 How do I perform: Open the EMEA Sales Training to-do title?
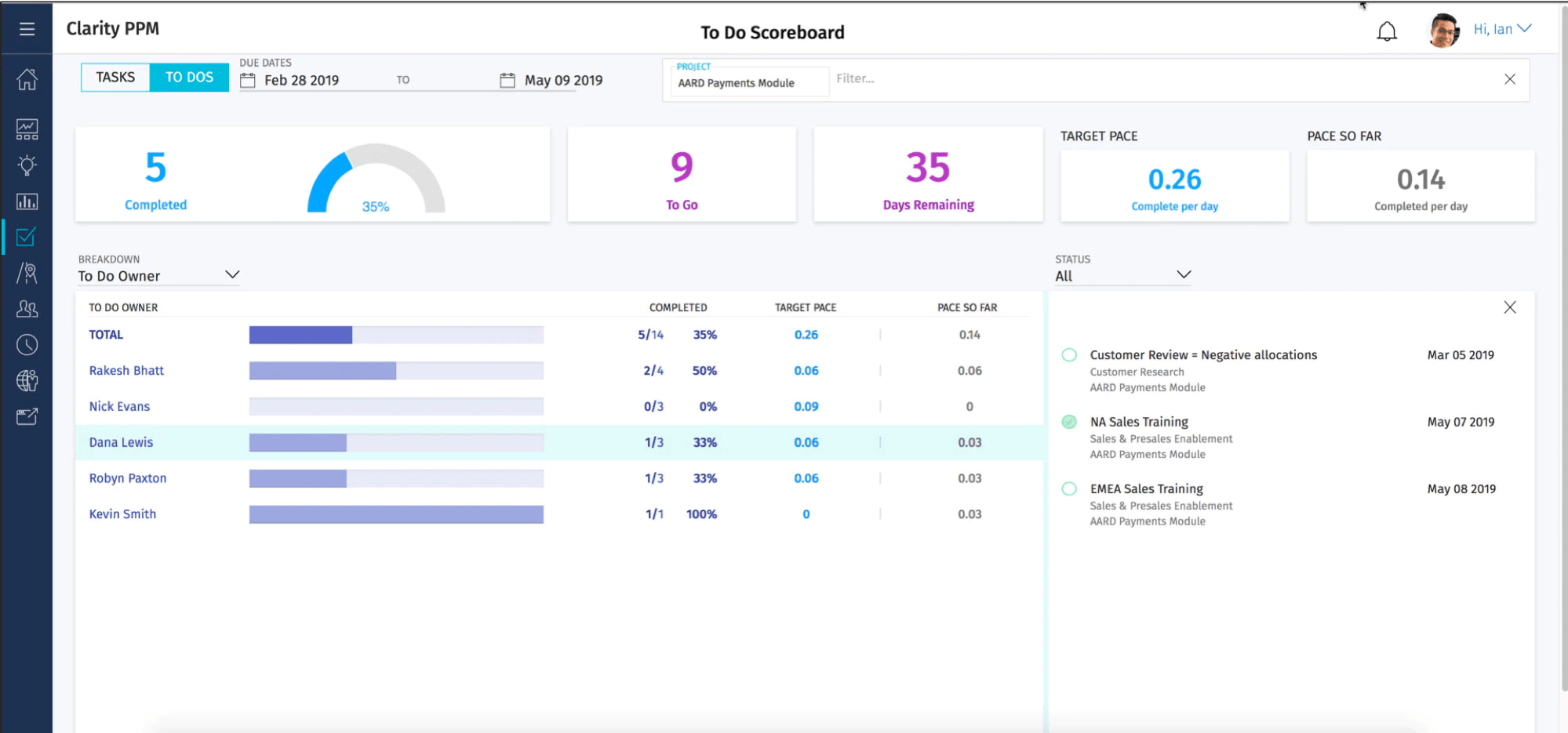pyautogui.click(x=1146, y=488)
